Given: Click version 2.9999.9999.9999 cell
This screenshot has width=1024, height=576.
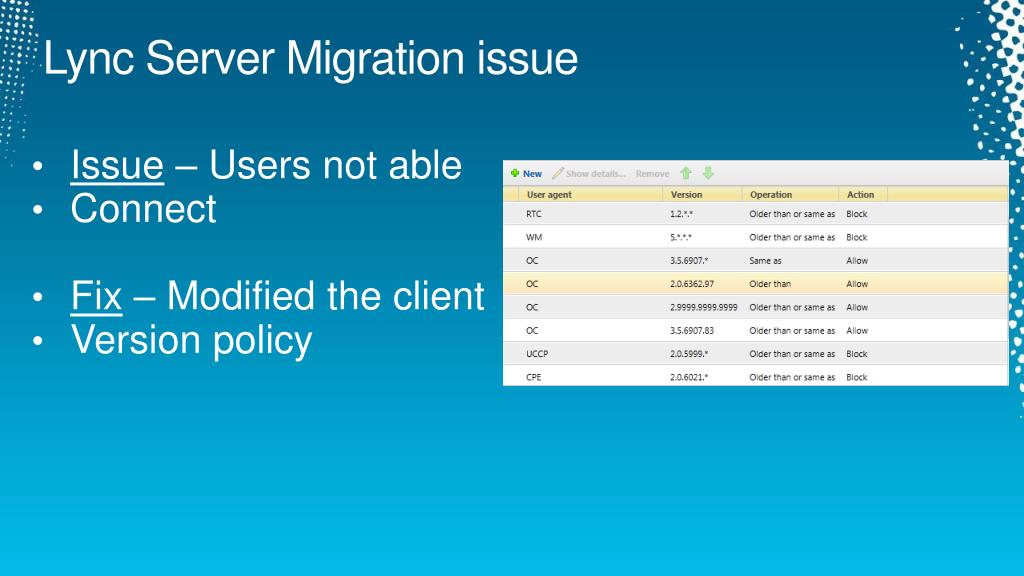Looking at the screenshot, I should click(703, 308).
